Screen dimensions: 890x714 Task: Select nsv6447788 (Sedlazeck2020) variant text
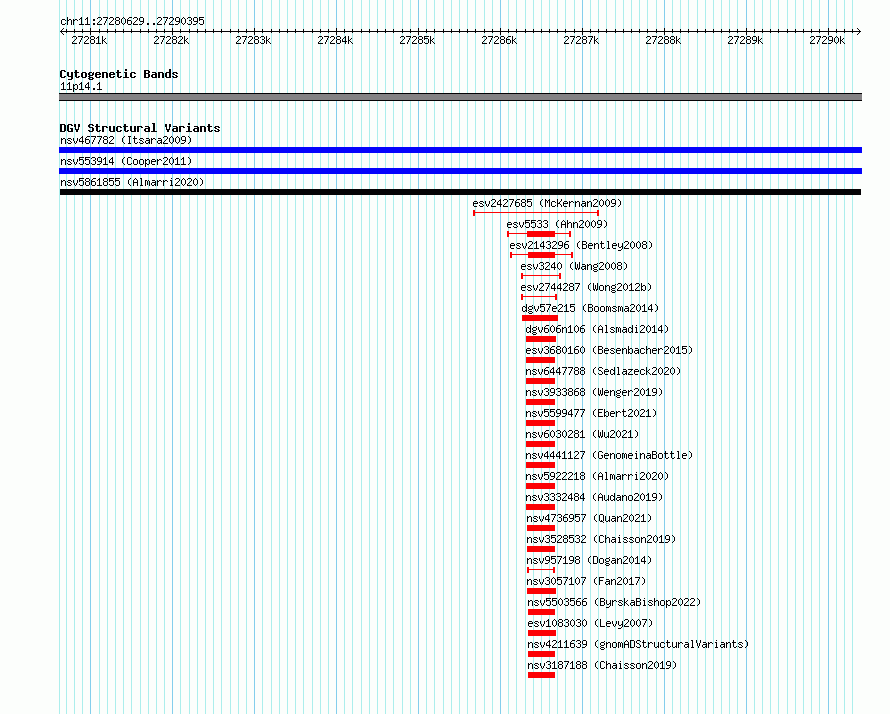(603, 371)
